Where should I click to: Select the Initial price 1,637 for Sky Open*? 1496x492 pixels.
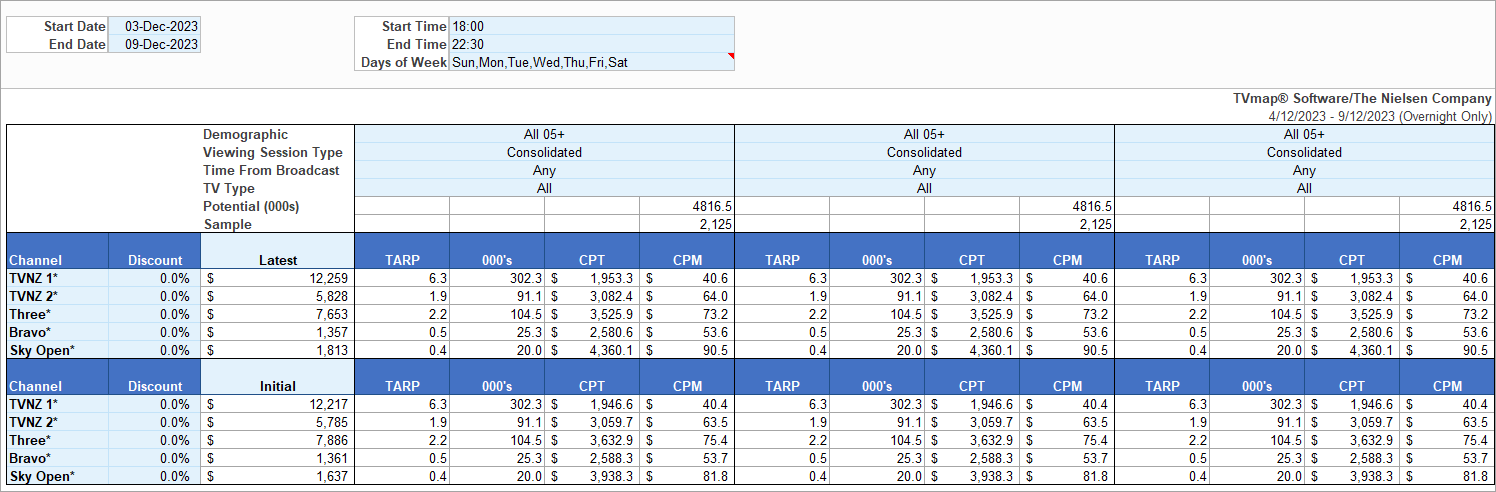pos(278,476)
